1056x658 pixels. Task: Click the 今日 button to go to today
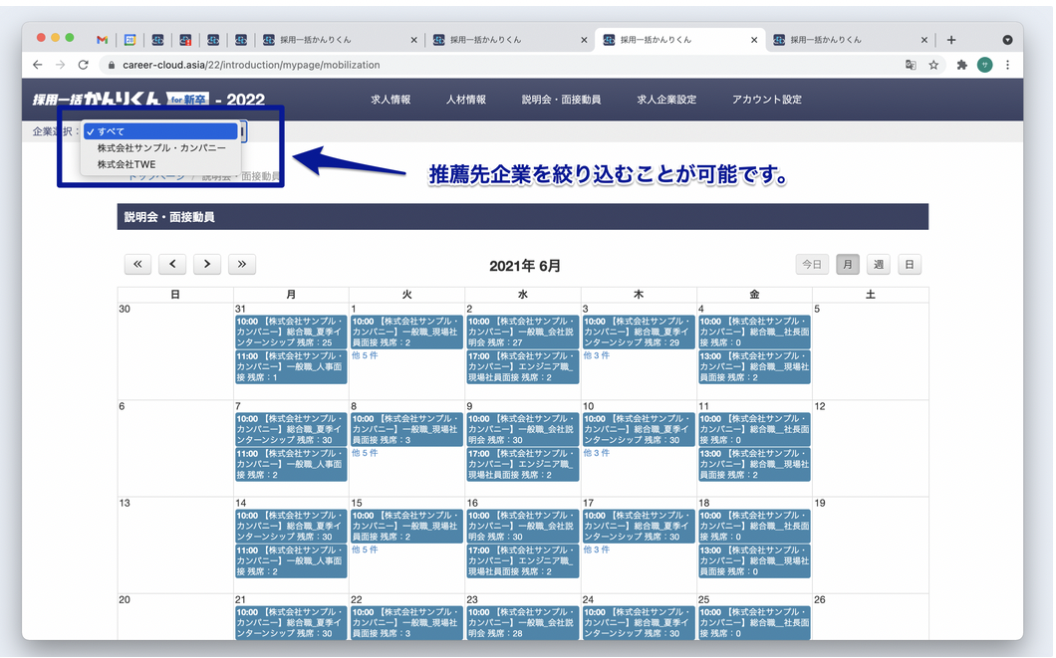(x=812, y=264)
